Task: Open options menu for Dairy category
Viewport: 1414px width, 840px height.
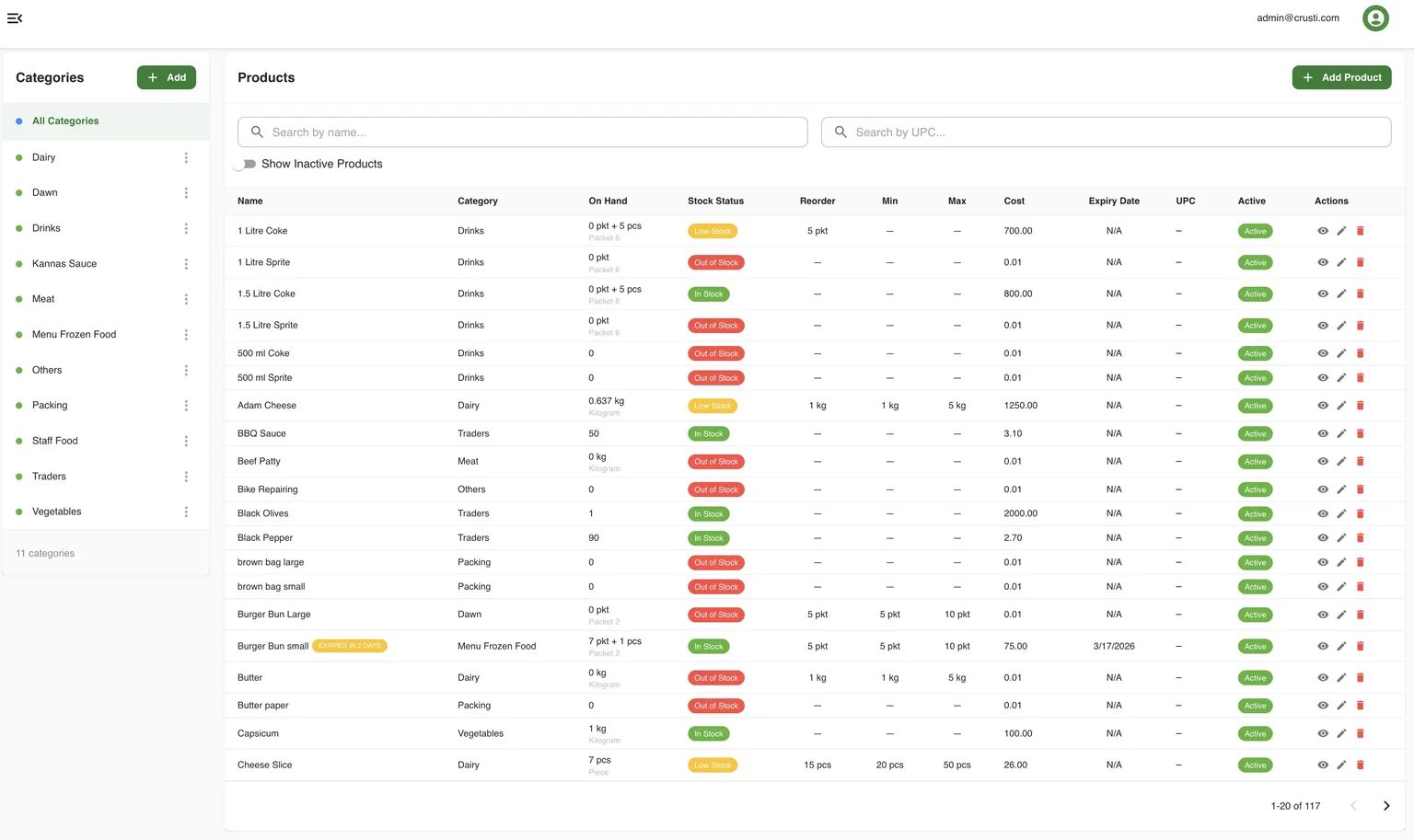Action: pyautogui.click(x=186, y=157)
